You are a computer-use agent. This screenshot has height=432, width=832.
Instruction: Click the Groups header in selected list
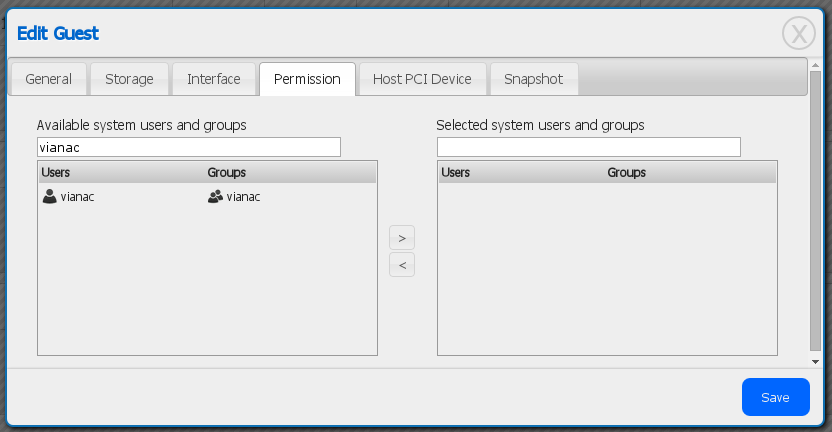click(x=627, y=173)
